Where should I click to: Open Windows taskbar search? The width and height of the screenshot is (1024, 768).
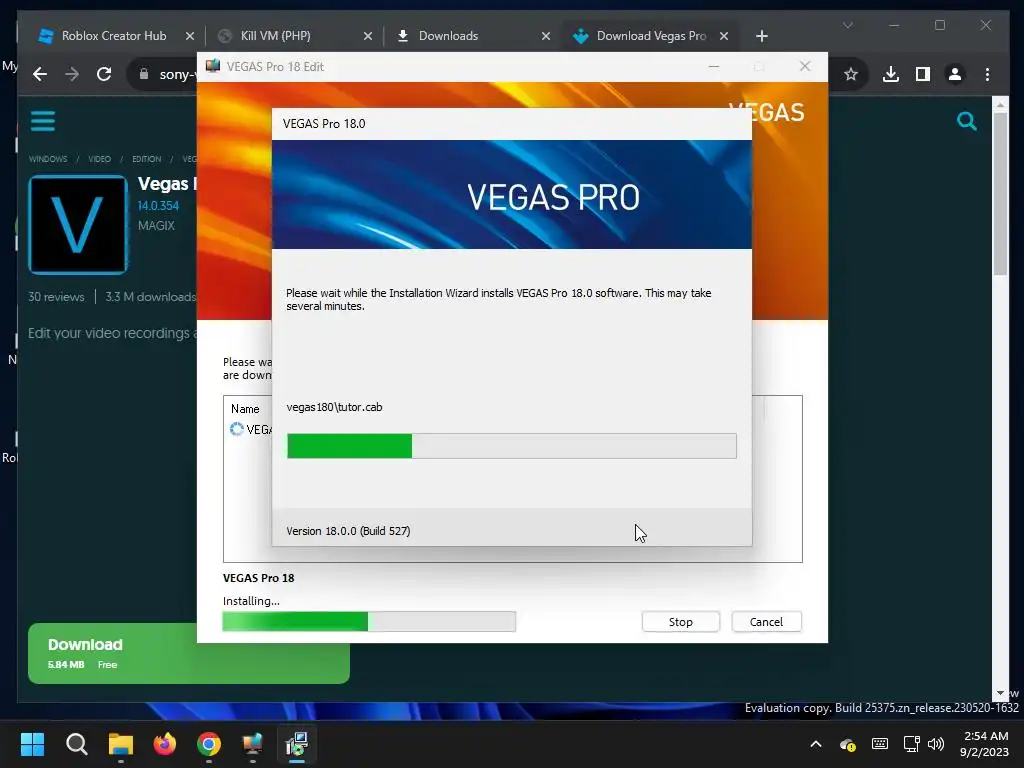point(76,744)
